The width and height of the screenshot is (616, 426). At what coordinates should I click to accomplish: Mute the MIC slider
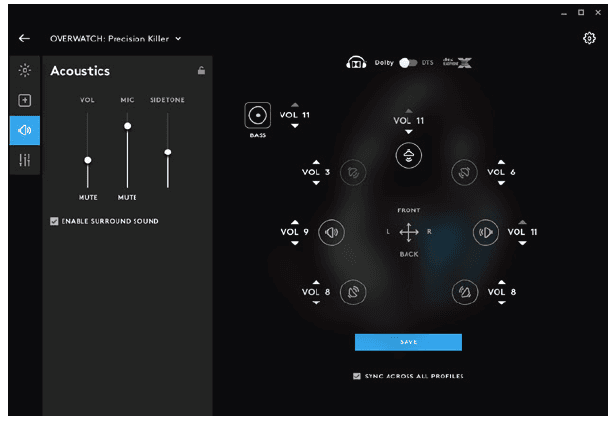point(127,197)
